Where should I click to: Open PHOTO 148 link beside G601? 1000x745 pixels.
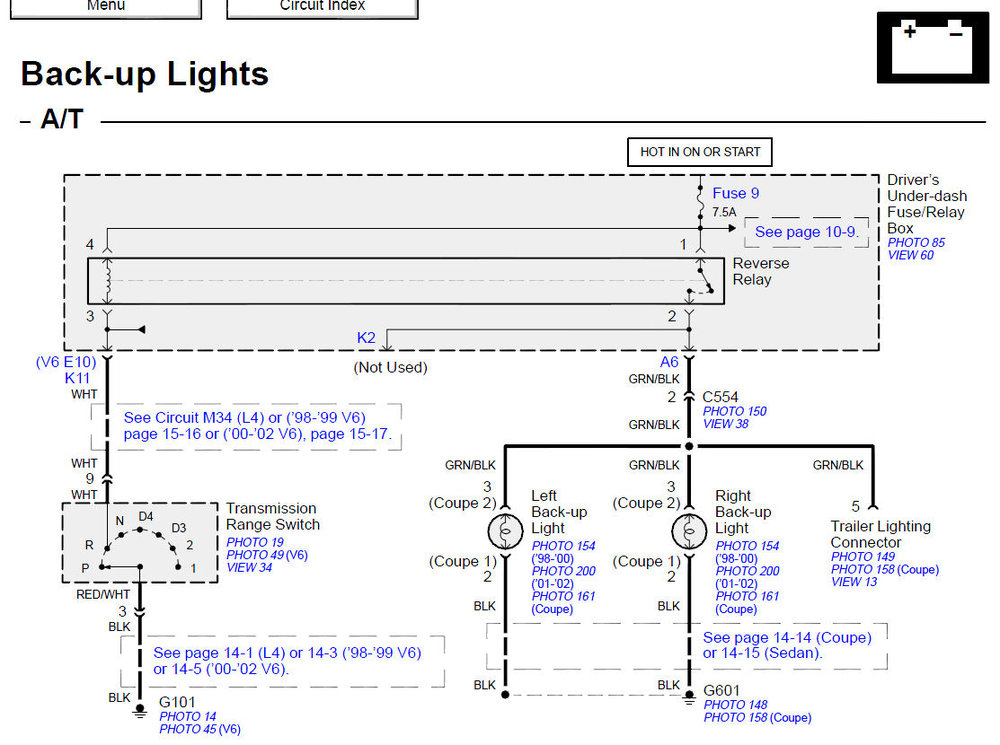coord(735,705)
